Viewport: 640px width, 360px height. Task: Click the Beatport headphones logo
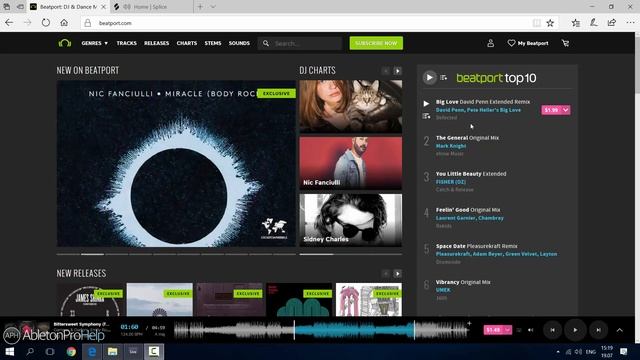coord(65,43)
